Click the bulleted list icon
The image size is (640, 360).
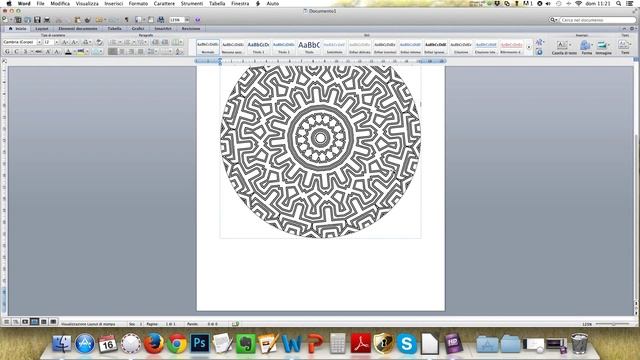tap(114, 42)
